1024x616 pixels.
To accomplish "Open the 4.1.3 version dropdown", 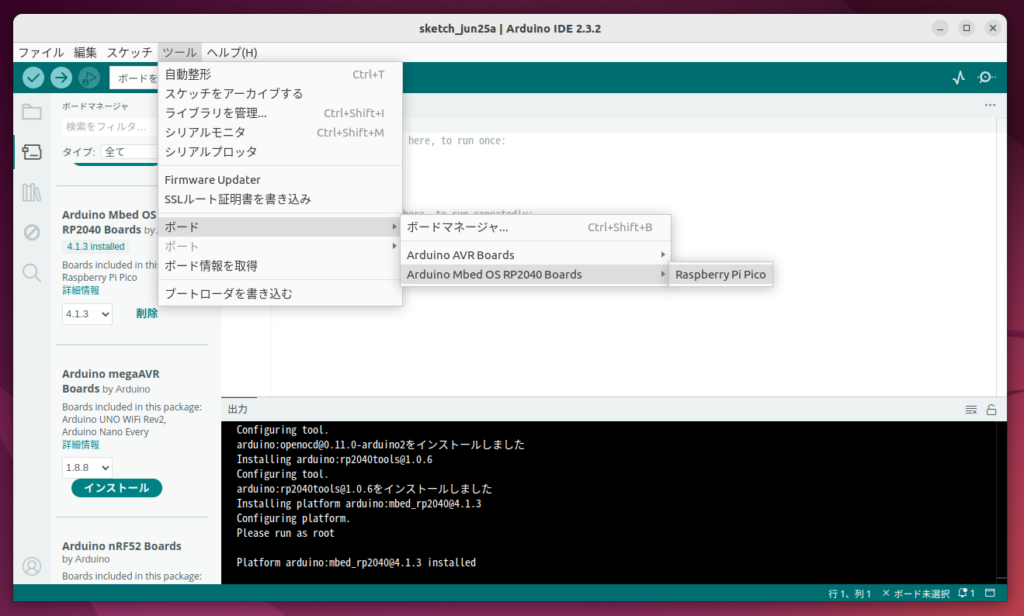I will point(87,314).
